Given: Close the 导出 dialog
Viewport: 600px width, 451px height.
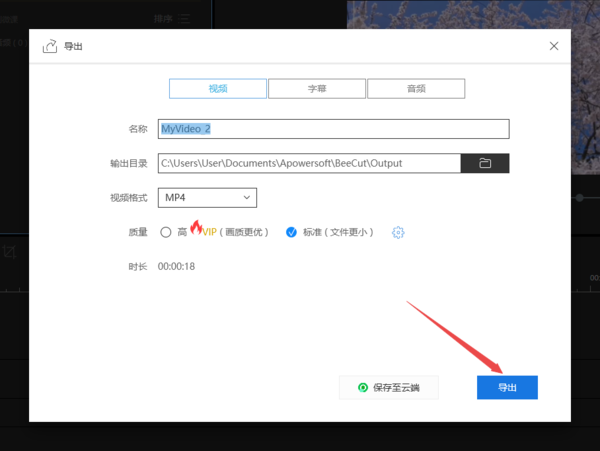Looking at the screenshot, I should click(x=555, y=46).
